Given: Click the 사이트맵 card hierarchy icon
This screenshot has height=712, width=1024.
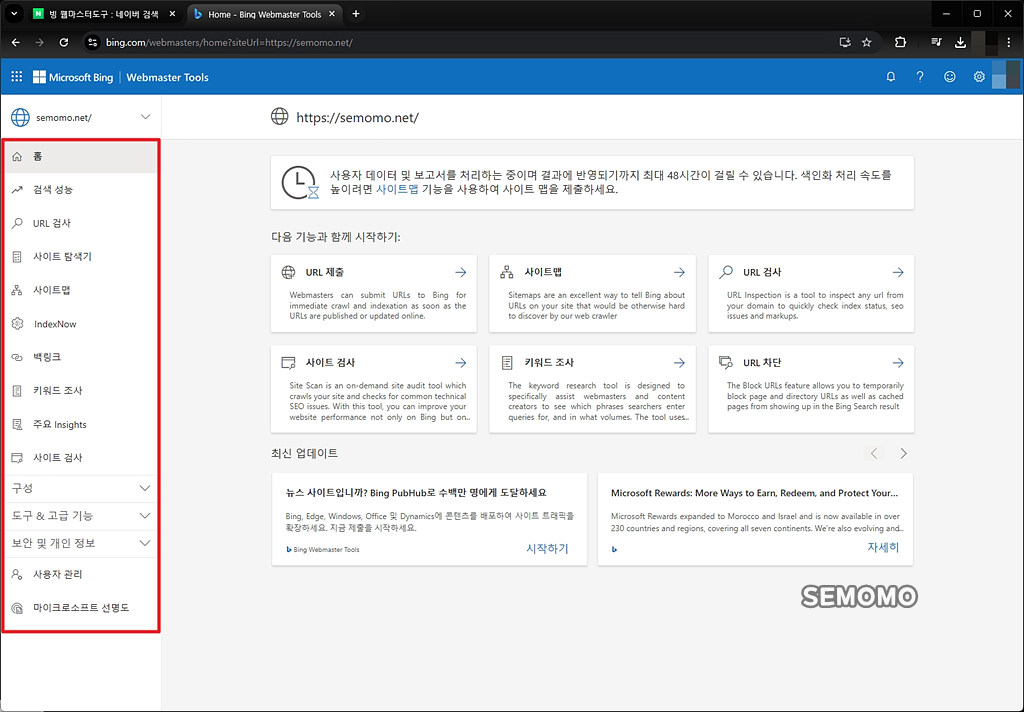Looking at the screenshot, I should pyautogui.click(x=507, y=272).
